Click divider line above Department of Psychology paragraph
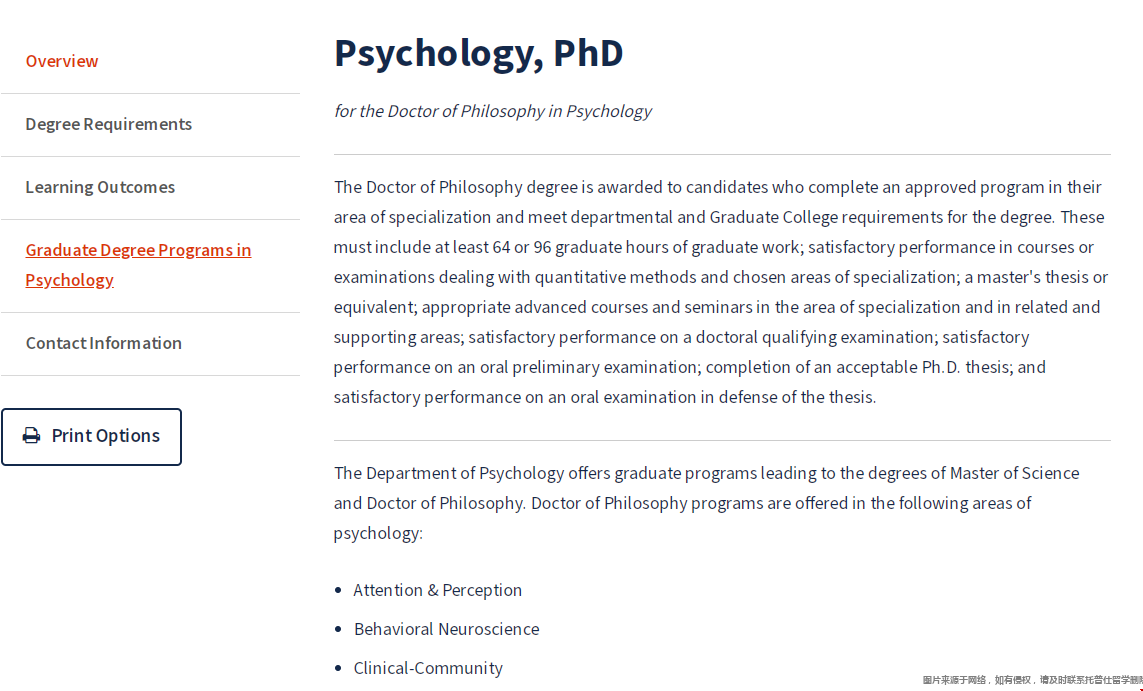1143x691 pixels. pos(722,440)
